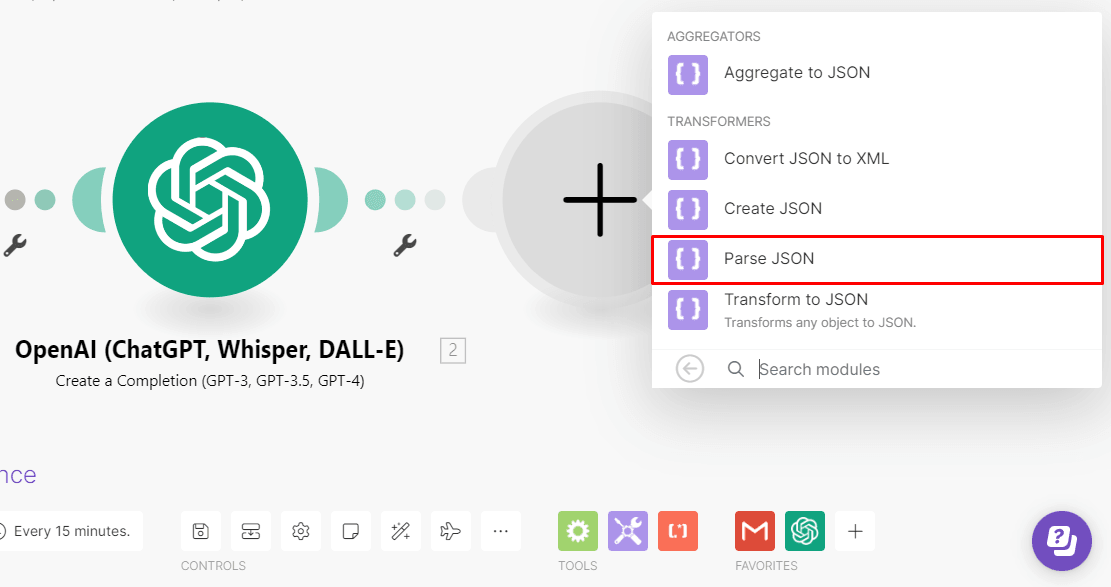Add a notes sticky icon in Controls
The image size is (1111, 587).
[351, 531]
